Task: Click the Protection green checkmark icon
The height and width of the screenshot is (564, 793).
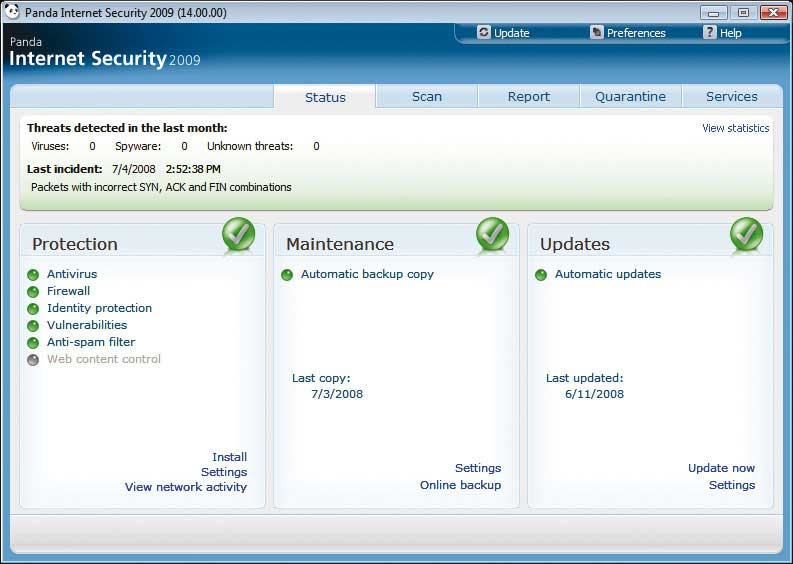Action: click(x=239, y=234)
